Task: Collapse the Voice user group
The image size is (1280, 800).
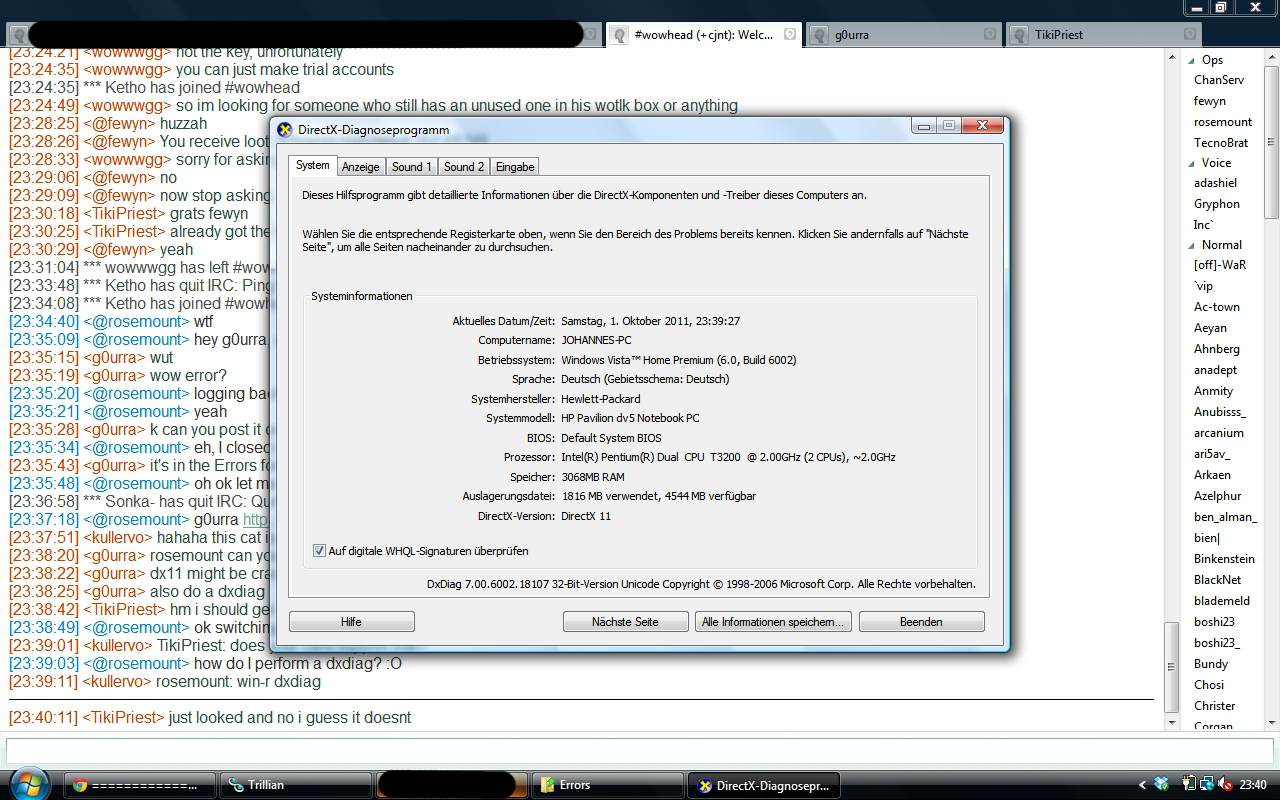Action: point(1191,163)
